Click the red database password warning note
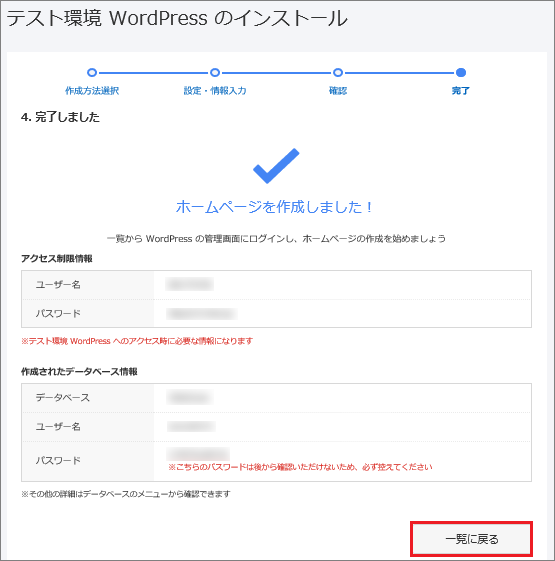The height and width of the screenshot is (561, 555). (300, 467)
